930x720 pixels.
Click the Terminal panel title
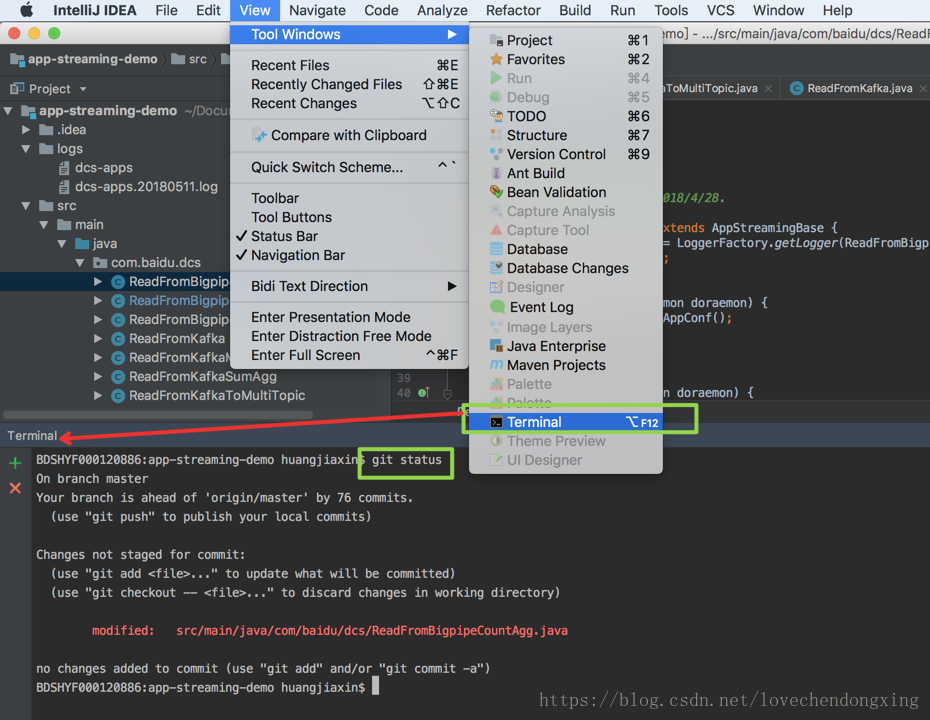pyautogui.click(x=32, y=436)
